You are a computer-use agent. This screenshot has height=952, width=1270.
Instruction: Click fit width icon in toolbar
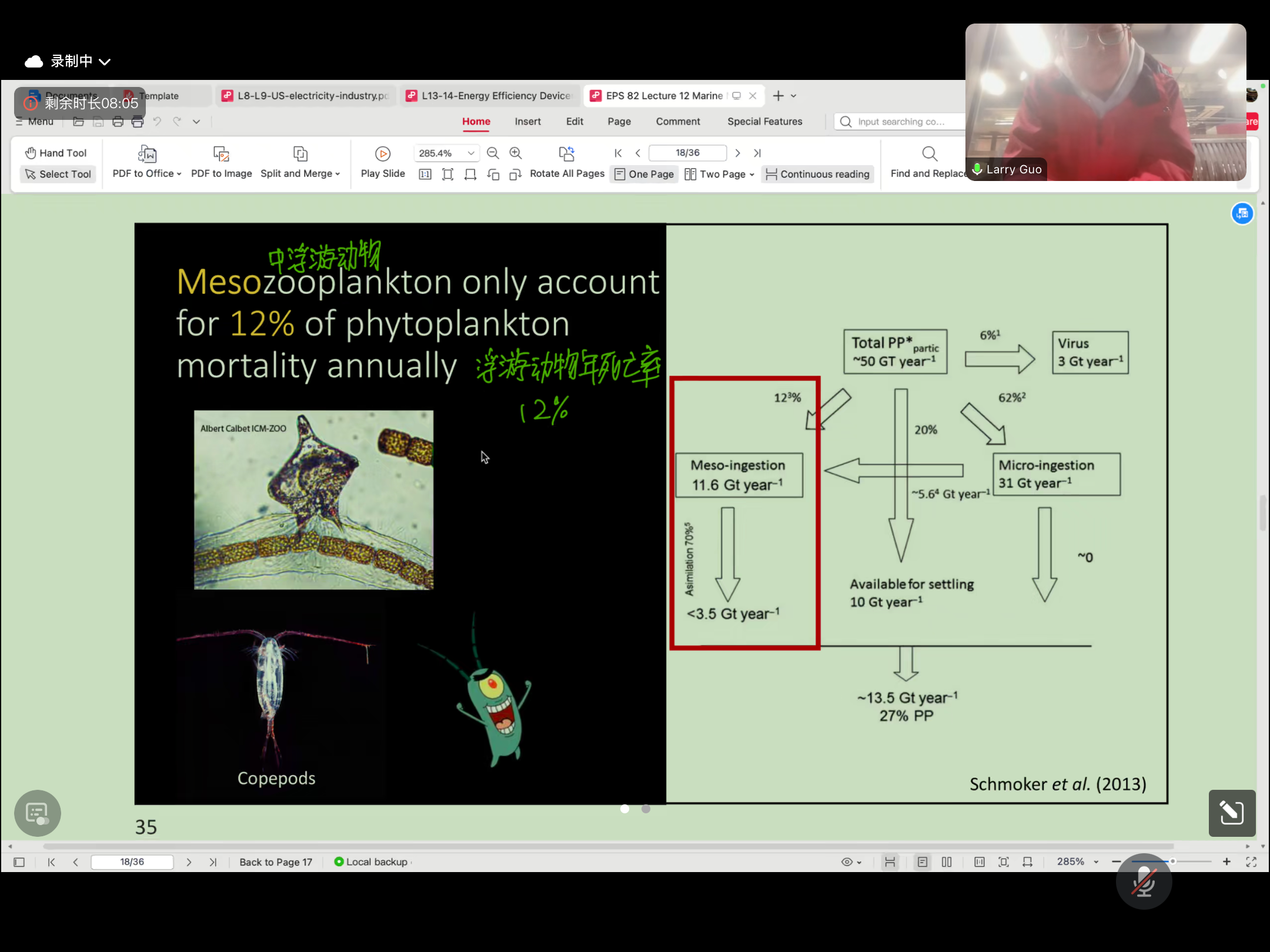tap(470, 174)
